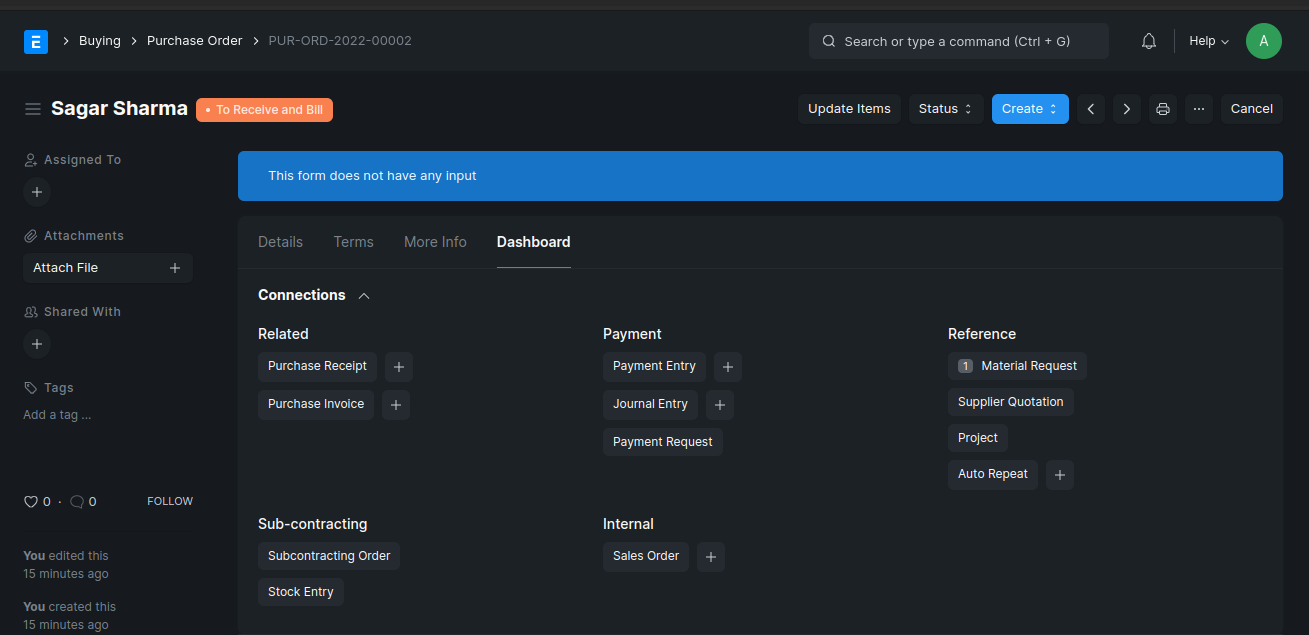
Task: Switch to the Terms tab
Action: pyautogui.click(x=353, y=241)
